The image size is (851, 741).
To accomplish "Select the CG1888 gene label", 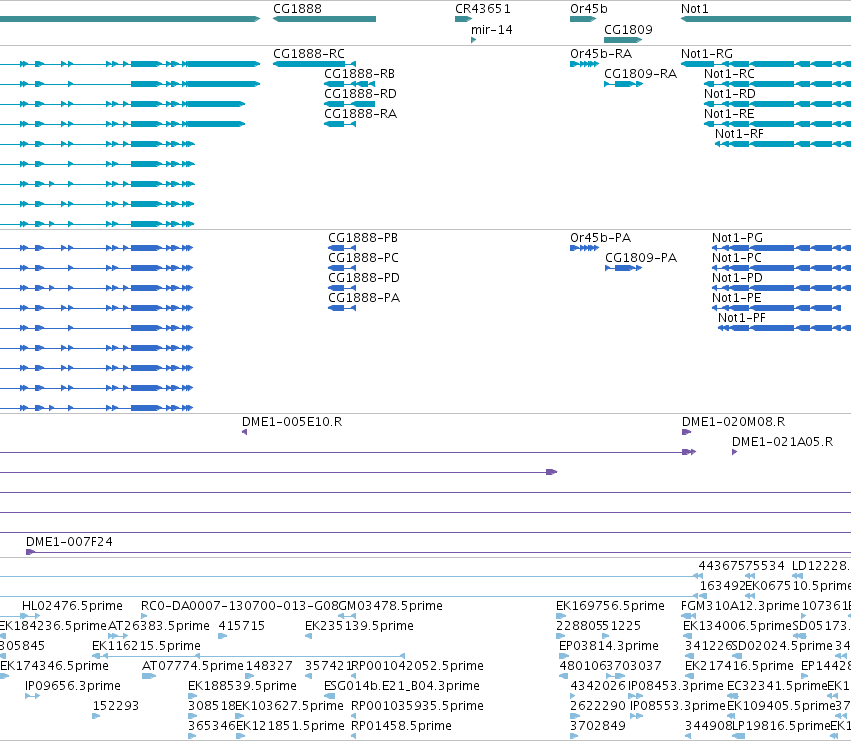I will [x=297, y=9].
